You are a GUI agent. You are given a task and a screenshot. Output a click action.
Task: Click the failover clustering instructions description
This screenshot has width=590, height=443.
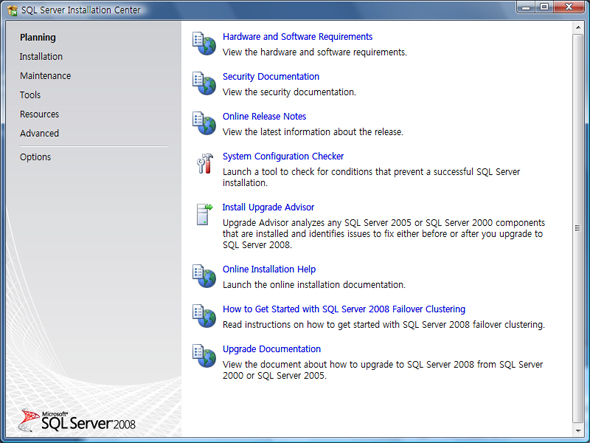383,325
